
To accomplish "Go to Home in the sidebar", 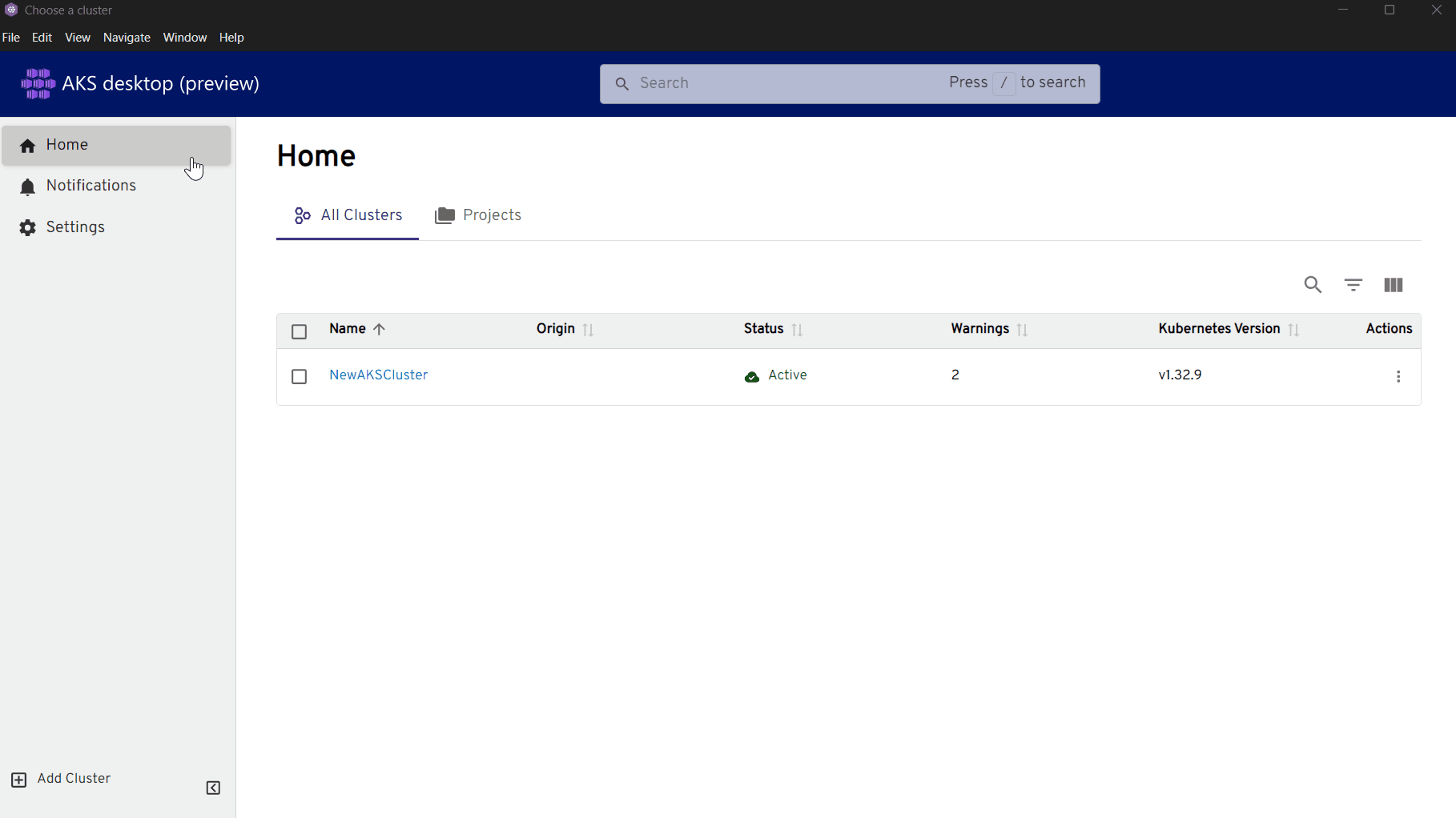I will [116, 145].
